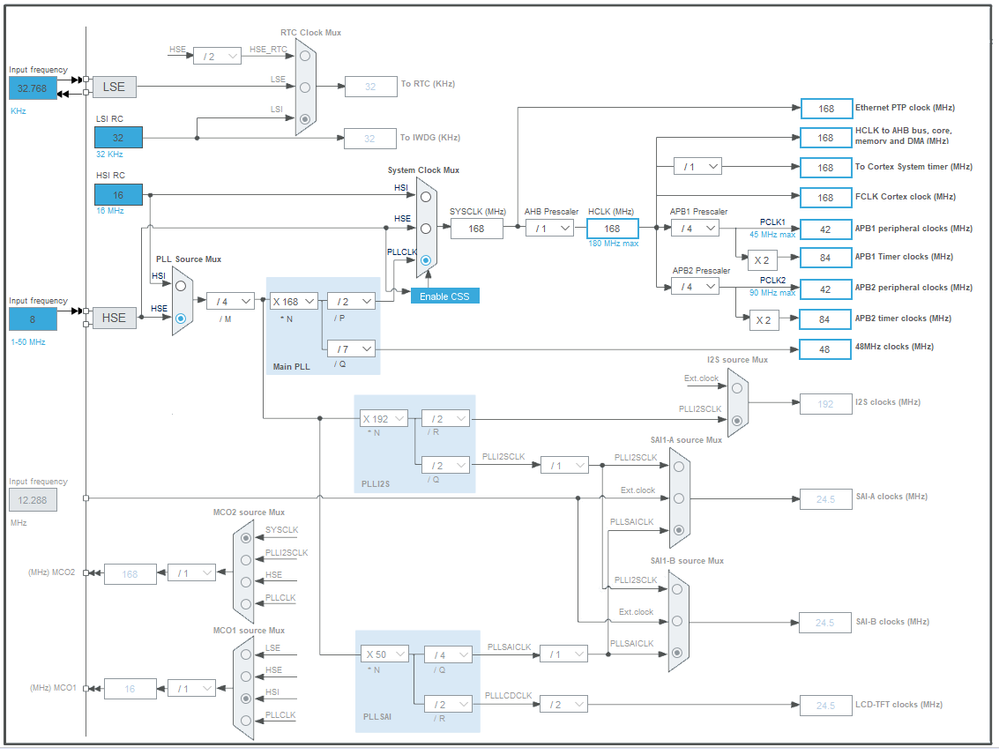Open the Main PLL multiplier N dropdown
Screen dimensions: 999x749
[294, 301]
